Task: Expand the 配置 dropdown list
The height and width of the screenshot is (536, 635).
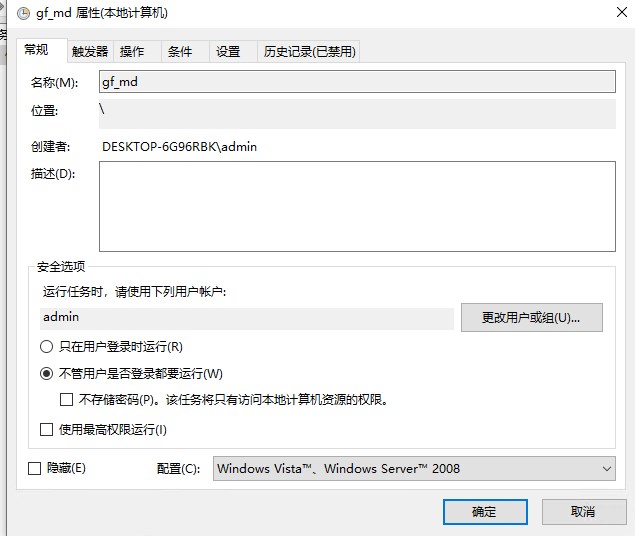Action: [414, 468]
